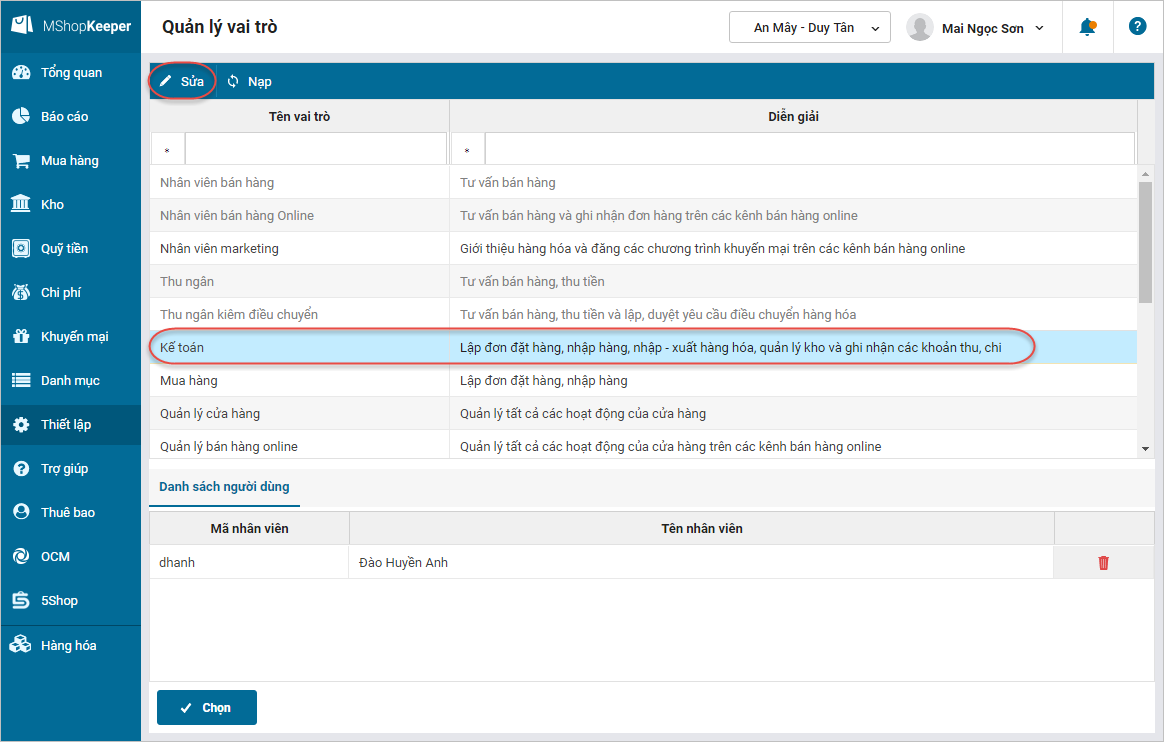Click Mã nhân viên column header

[249, 528]
